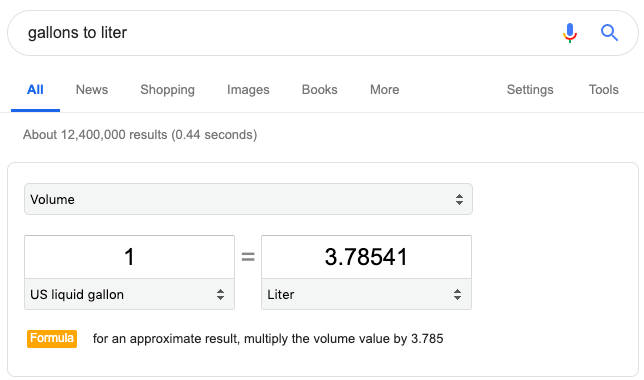Screen dimensions: 644x380
Task: Click the gallon value input field
Action: click(129, 257)
